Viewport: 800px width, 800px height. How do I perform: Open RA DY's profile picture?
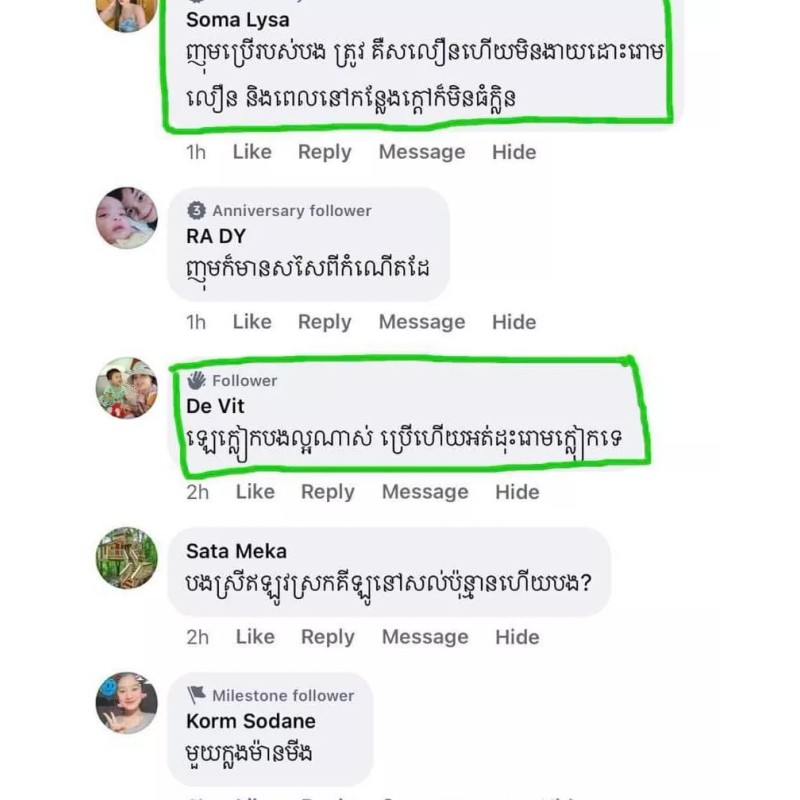(x=127, y=218)
